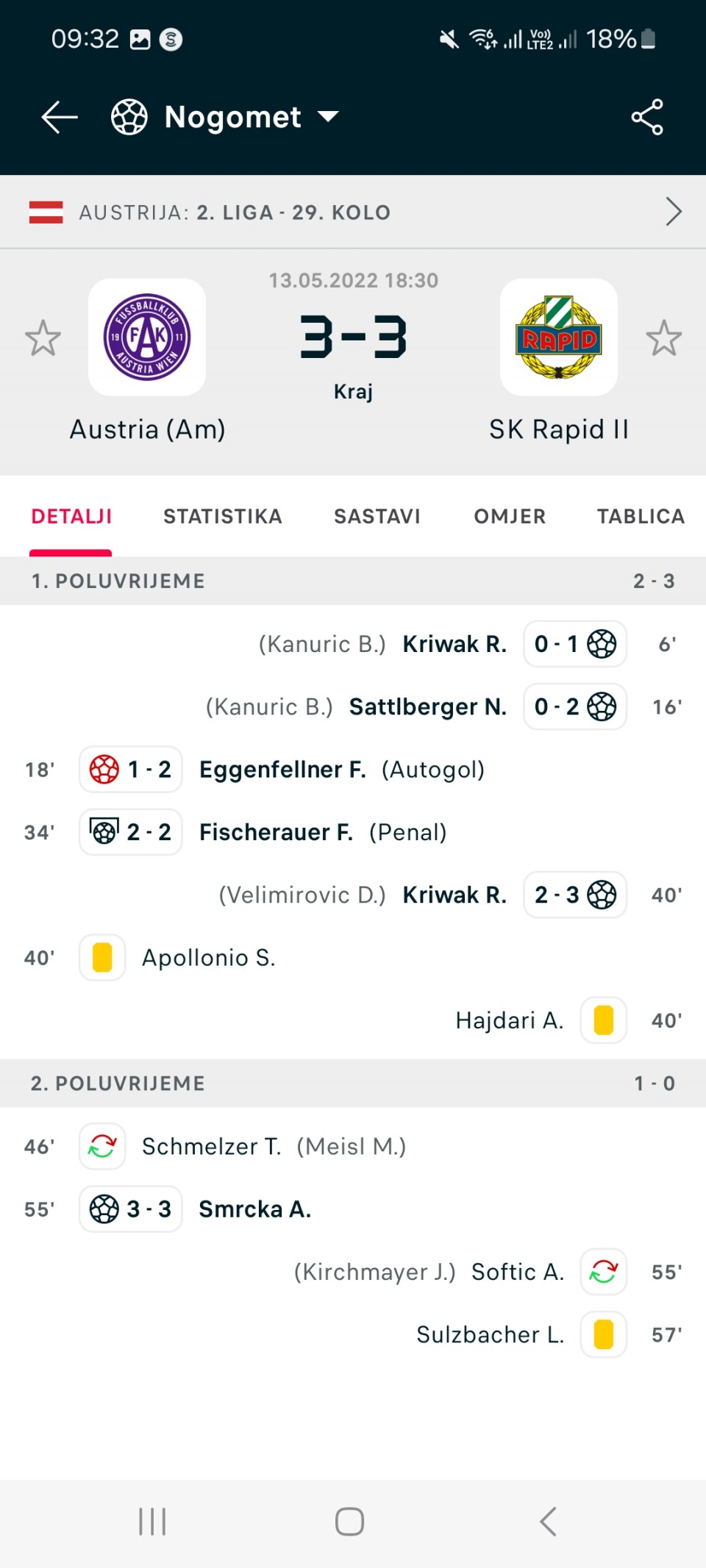Open the SK Rapid club logo
Screen dimensions: 706x1568
pyautogui.click(x=559, y=337)
